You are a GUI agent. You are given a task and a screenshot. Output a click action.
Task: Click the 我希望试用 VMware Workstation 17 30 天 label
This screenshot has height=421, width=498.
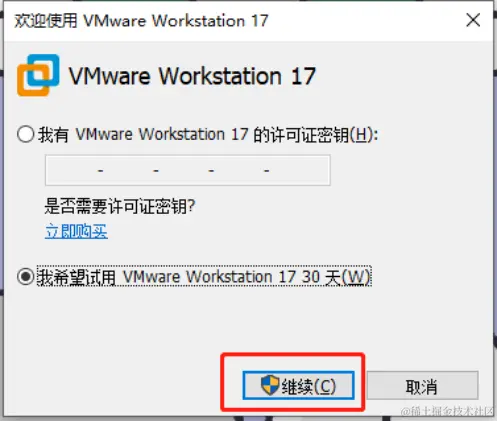[204, 277]
